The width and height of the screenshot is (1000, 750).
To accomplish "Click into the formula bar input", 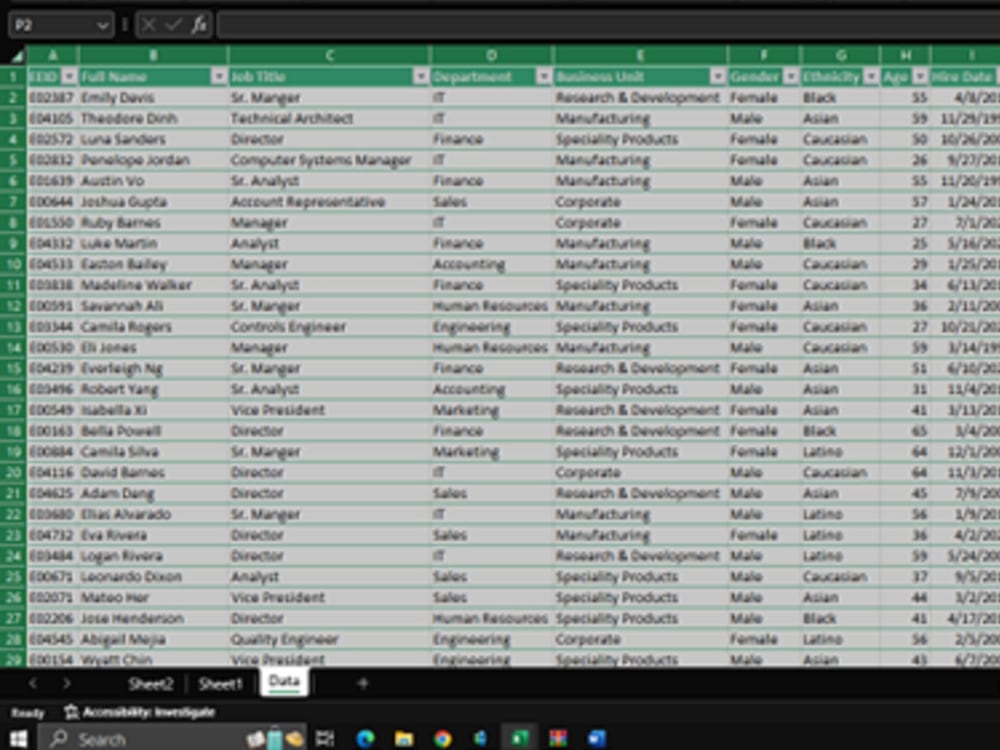I will coord(608,25).
